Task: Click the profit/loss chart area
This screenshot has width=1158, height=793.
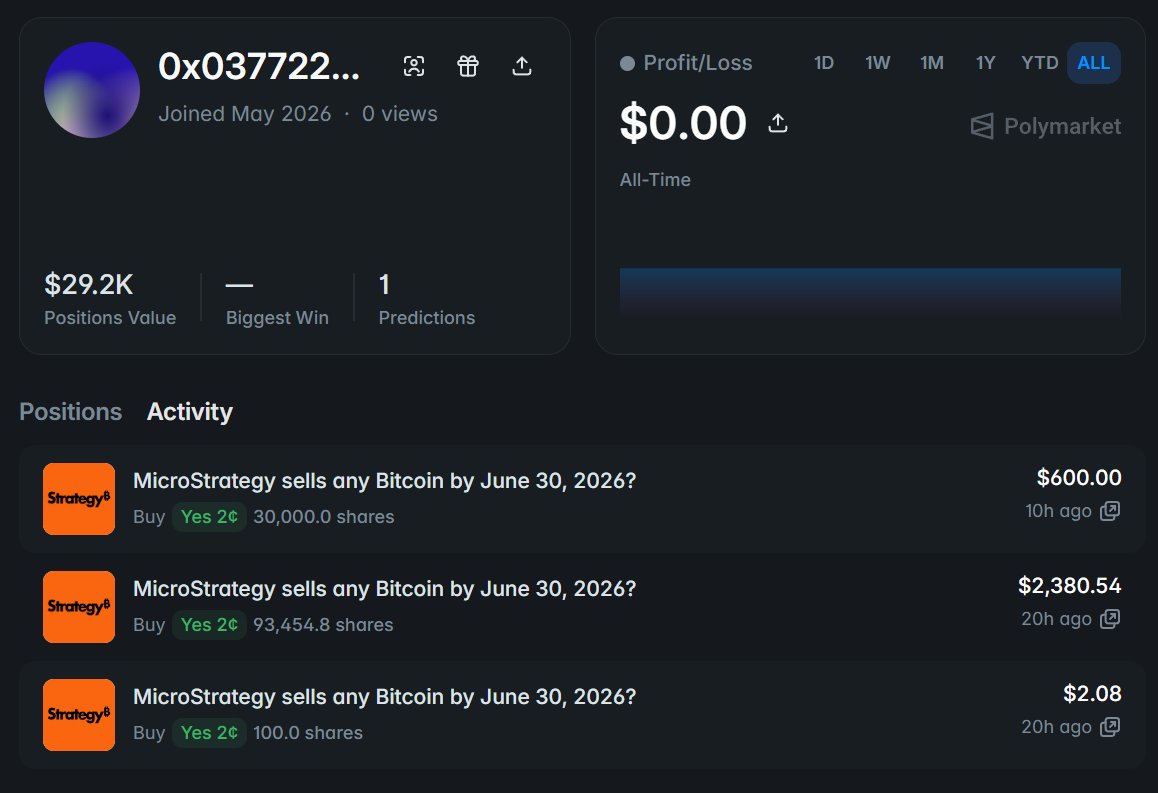Action: [870, 292]
